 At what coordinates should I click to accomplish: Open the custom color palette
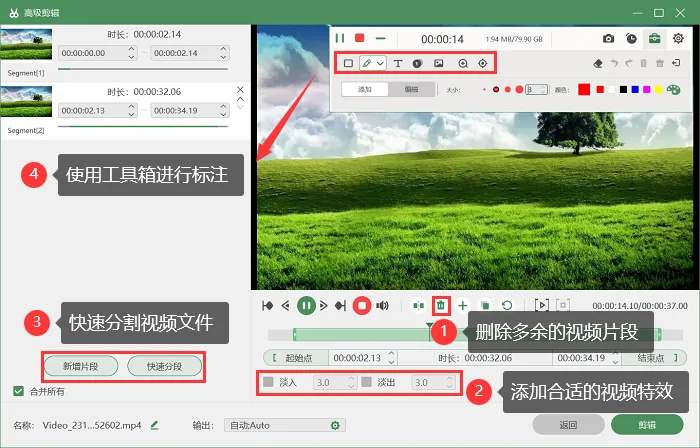tap(673, 90)
